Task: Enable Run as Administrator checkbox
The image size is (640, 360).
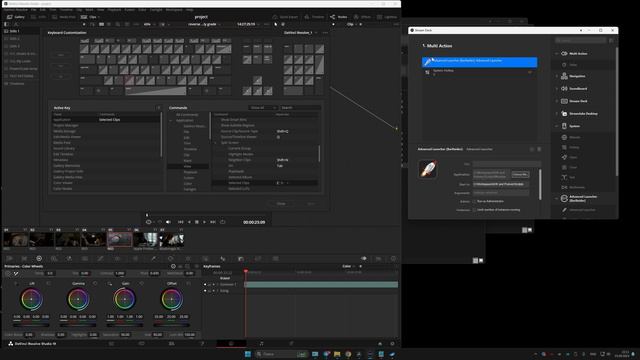Action: (474, 201)
